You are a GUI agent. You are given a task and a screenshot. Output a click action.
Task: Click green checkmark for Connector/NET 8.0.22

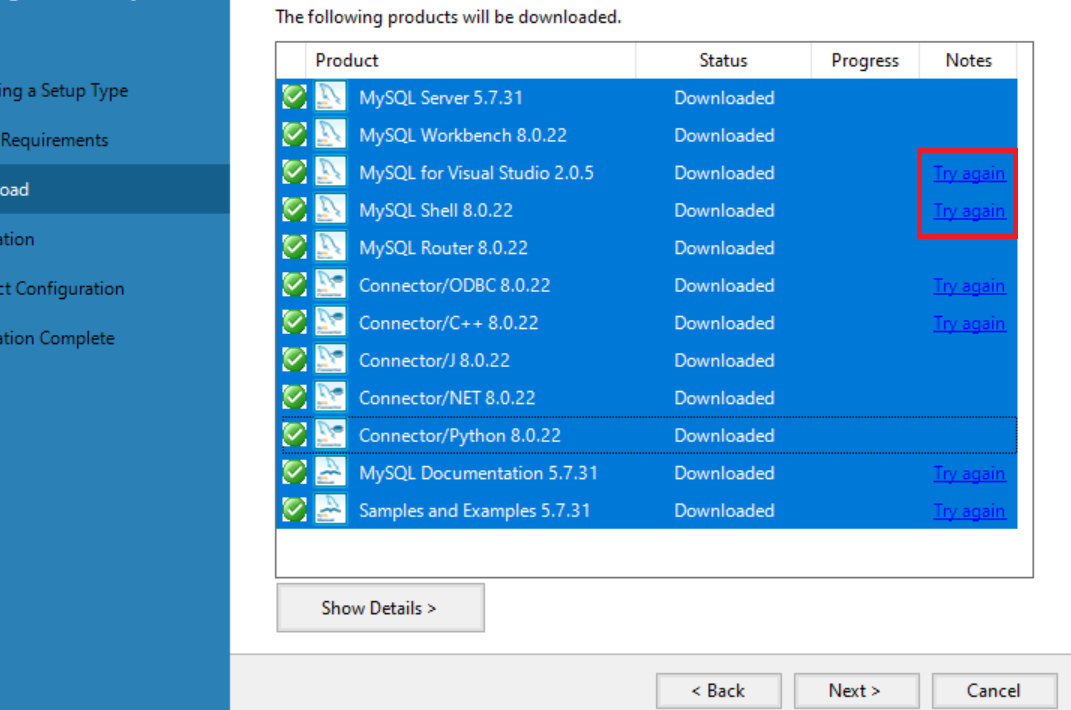(x=294, y=398)
